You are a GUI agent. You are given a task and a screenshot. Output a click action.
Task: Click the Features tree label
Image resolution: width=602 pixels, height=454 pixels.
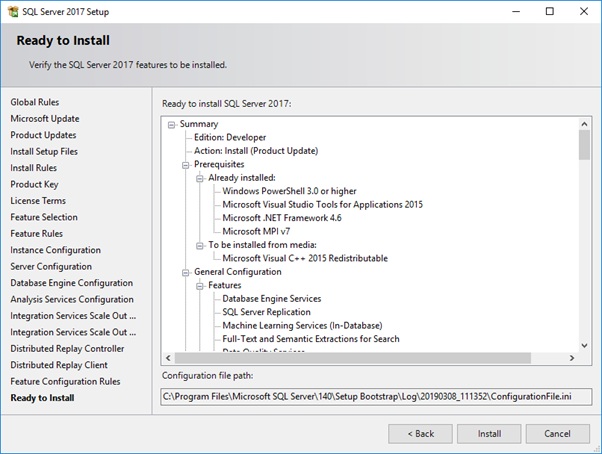(225, 285)
